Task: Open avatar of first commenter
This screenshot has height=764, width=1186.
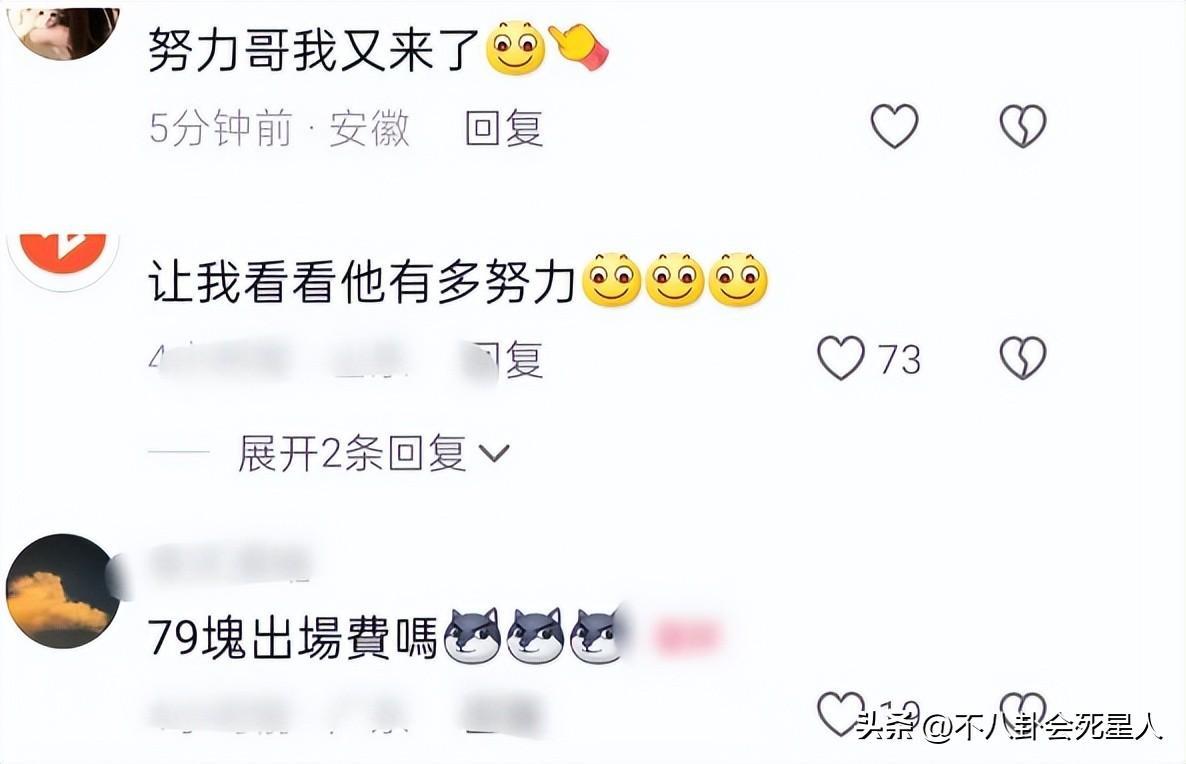Action: click(64, 32)
